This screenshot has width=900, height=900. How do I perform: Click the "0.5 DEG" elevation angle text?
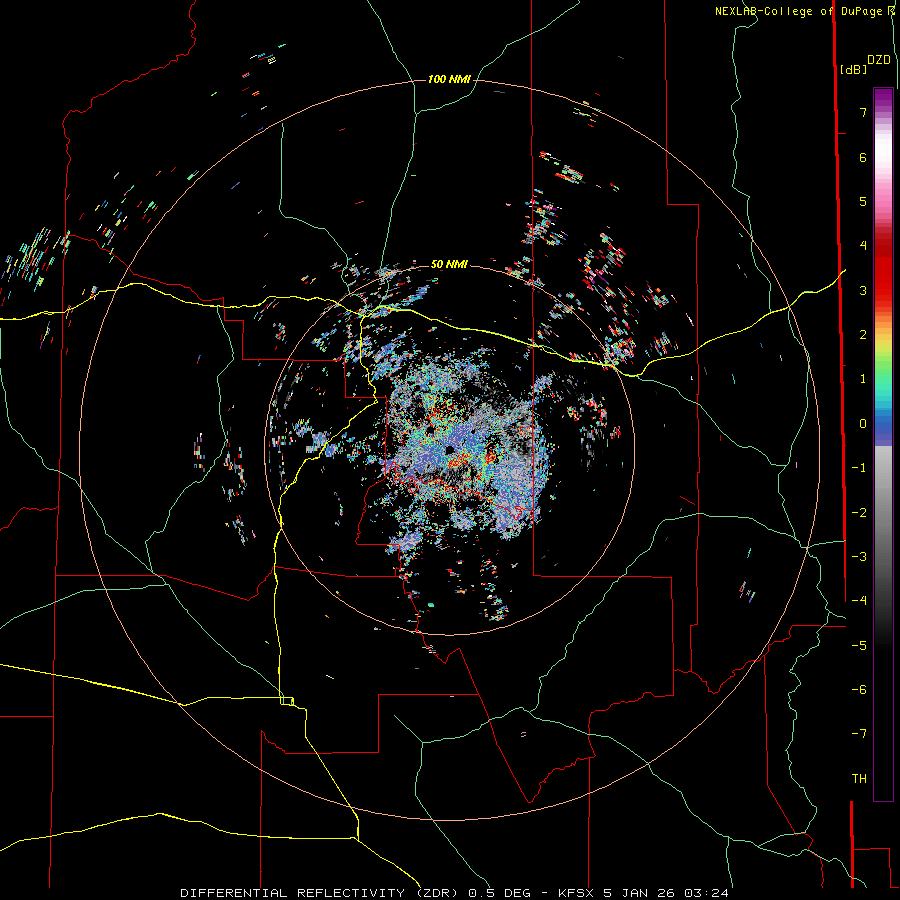499,893
